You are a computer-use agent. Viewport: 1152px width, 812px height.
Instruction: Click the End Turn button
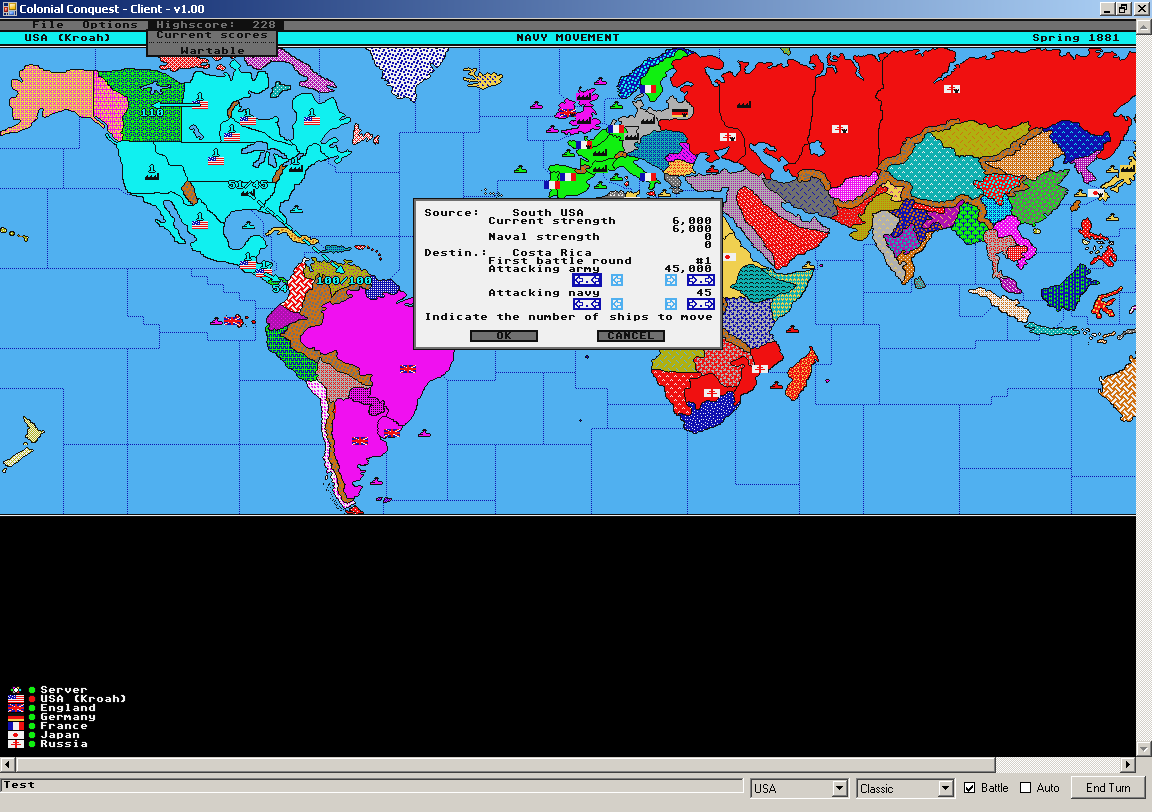coord(1108,788)
